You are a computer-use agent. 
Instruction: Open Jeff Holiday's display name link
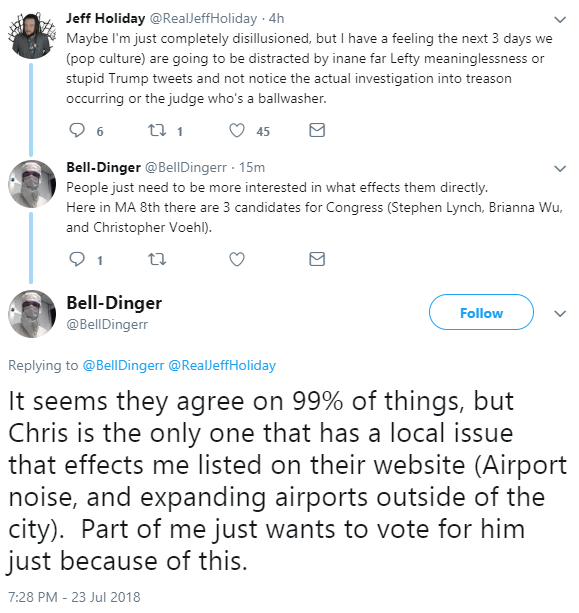106,18
